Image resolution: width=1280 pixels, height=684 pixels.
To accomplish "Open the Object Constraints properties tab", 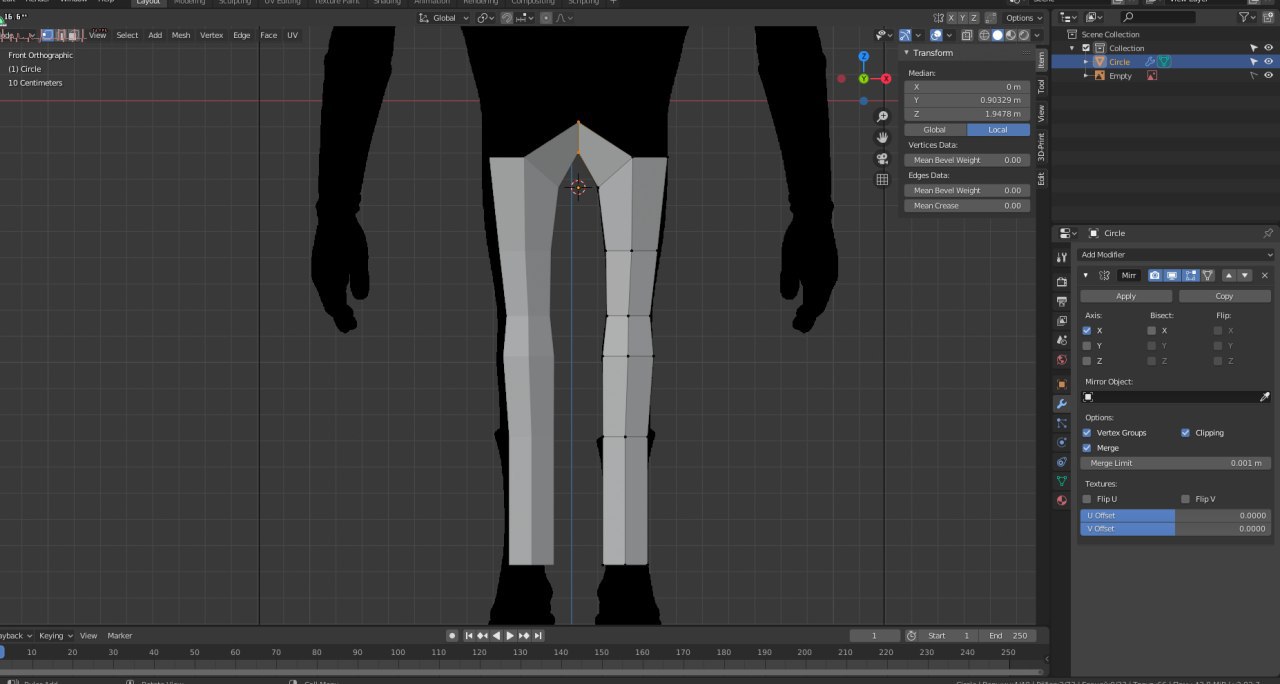I will (1062, 462).
